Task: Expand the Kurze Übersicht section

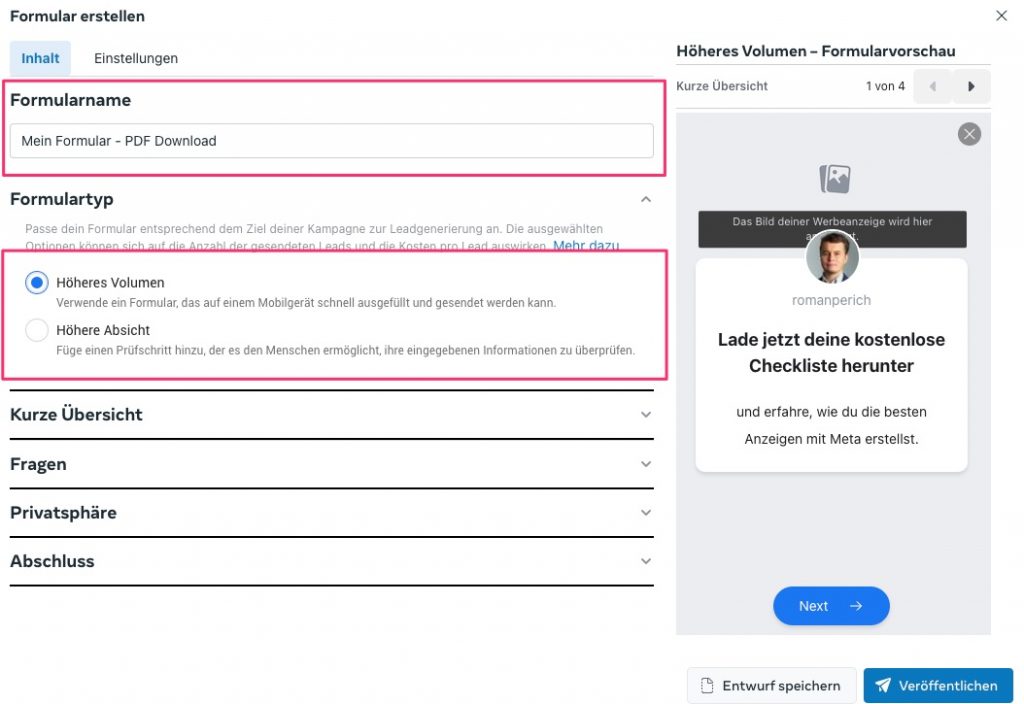Action: click(x=646, y=415)
